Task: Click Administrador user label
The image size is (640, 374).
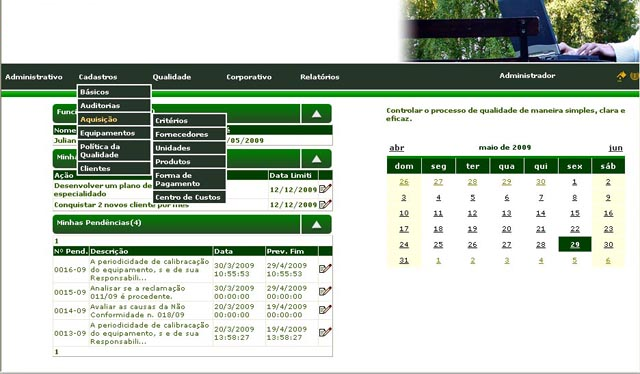Action: click(527, 76)
